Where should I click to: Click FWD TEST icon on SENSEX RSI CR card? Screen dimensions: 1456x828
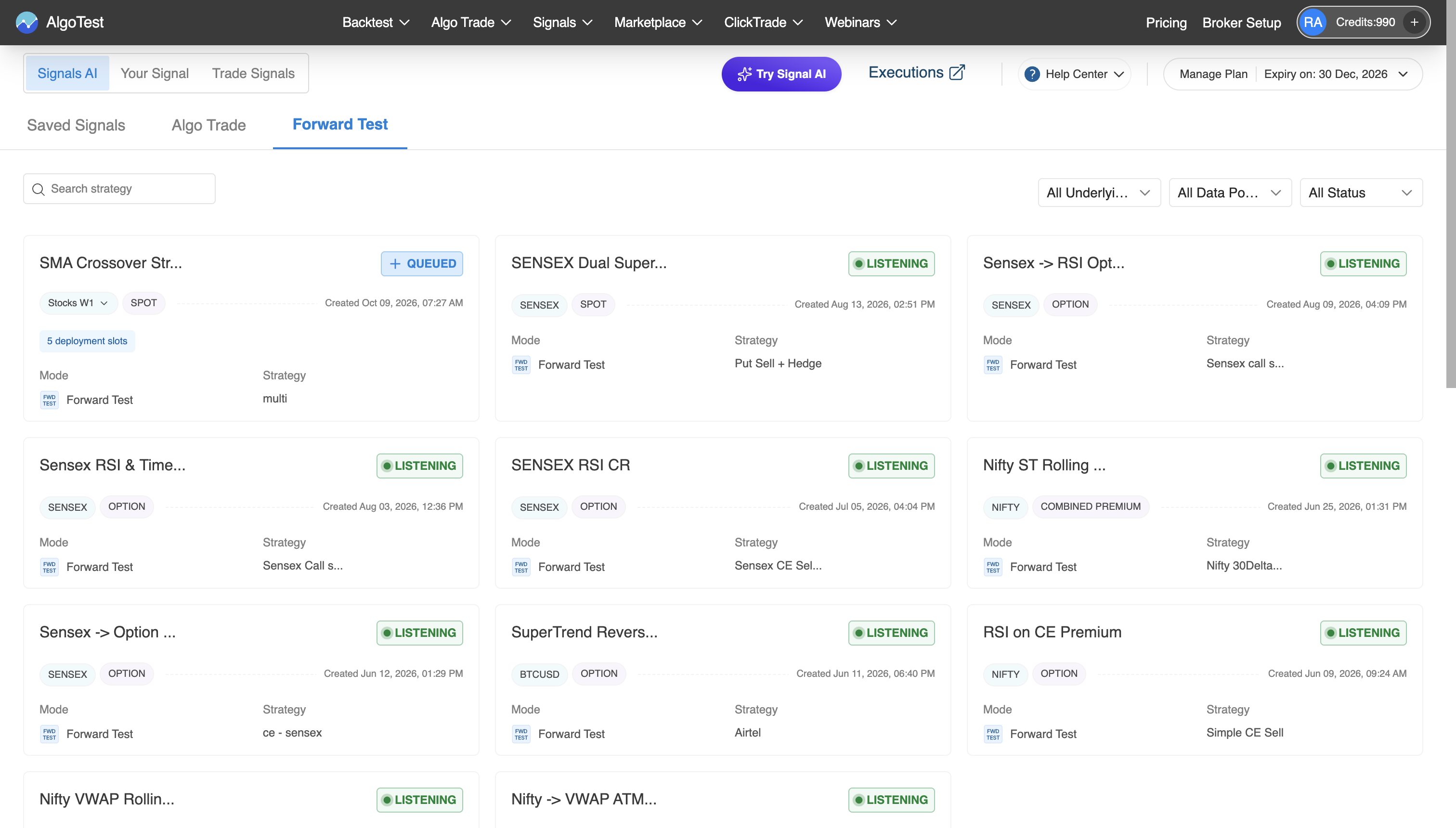[x=521, y=567]
